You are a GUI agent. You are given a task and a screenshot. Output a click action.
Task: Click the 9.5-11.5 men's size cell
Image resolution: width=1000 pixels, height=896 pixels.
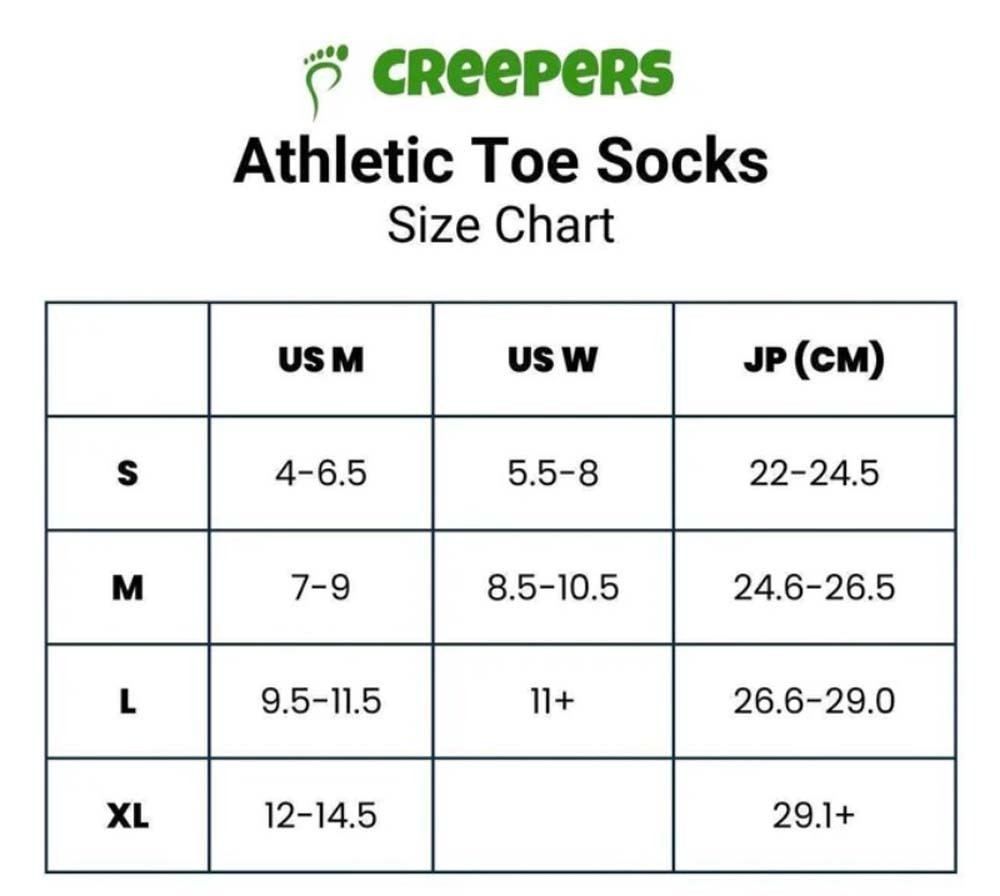pos(321,701)
